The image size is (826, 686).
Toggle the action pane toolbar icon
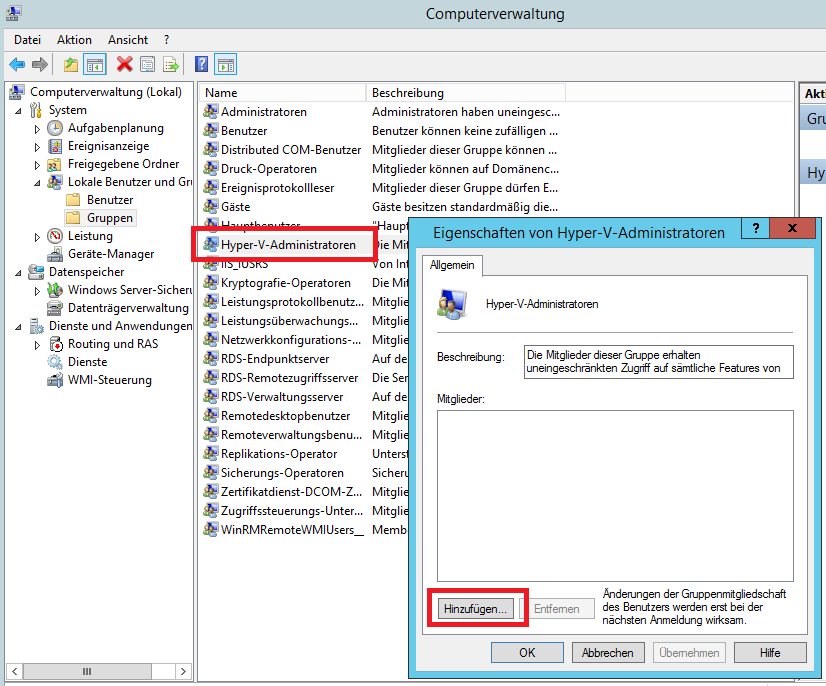point(226,64)
